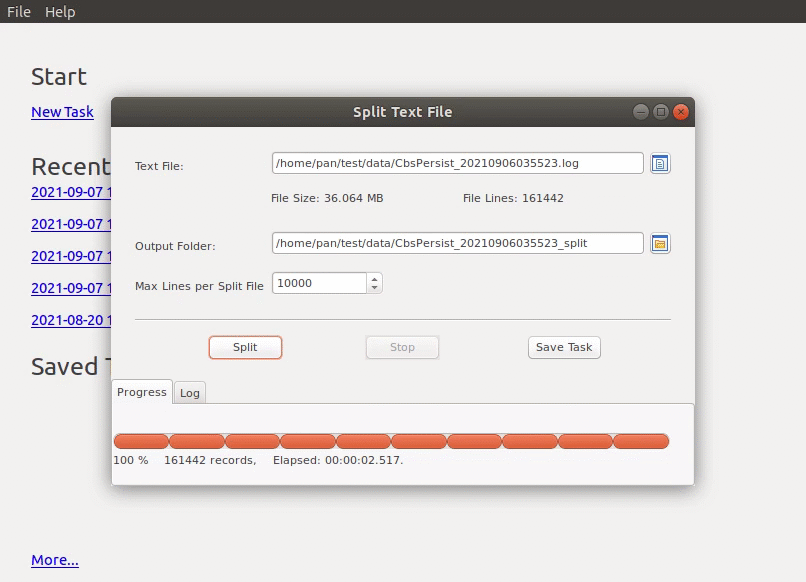Click the Save Task button
The height and width of the screenshot is (582, 806).
[564, 347]
